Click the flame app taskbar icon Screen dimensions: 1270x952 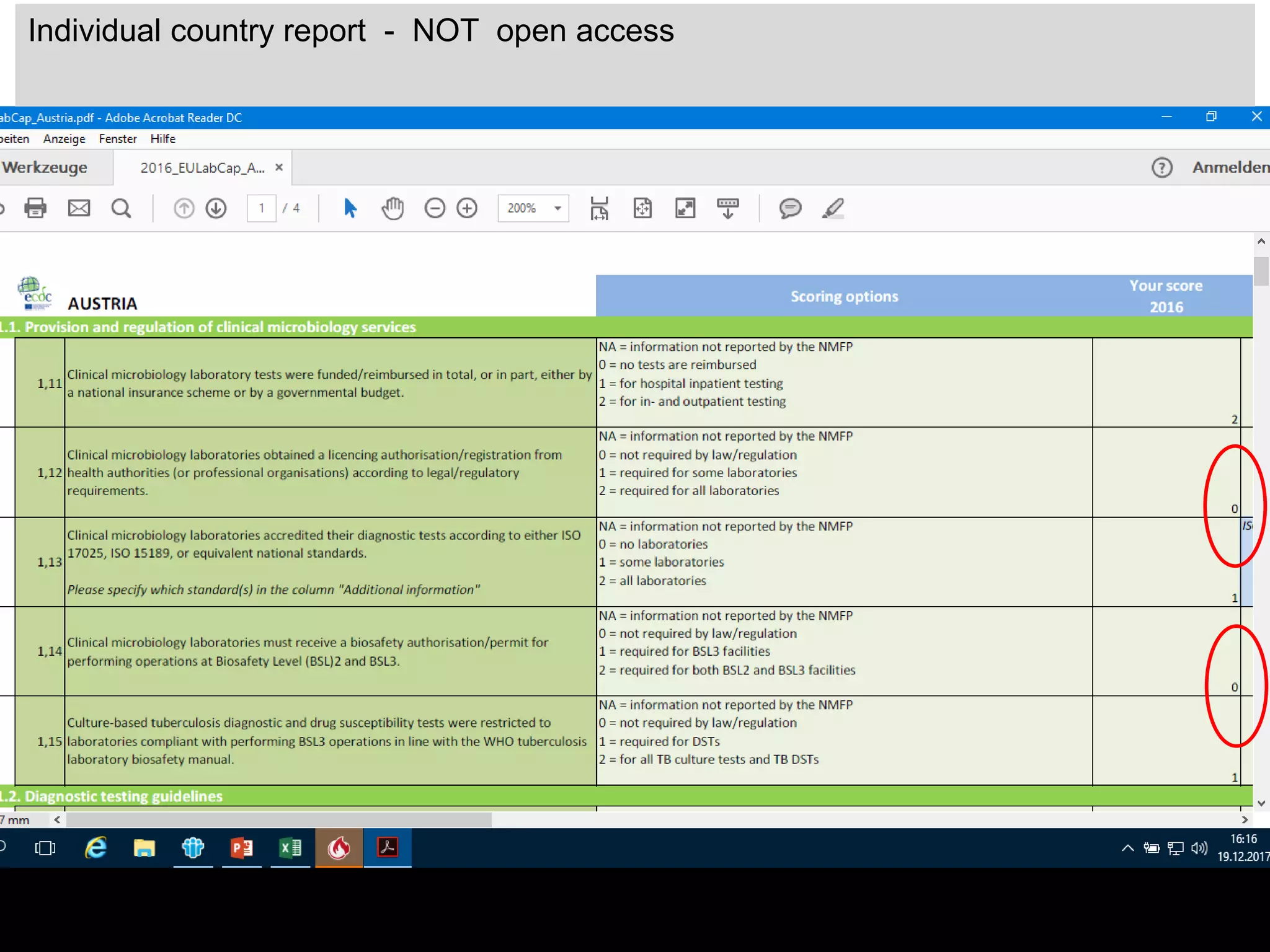tap(339, 848)
